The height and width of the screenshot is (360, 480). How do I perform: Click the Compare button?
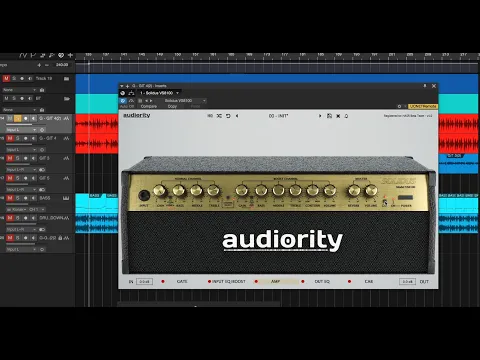click(x=149, y=106)
